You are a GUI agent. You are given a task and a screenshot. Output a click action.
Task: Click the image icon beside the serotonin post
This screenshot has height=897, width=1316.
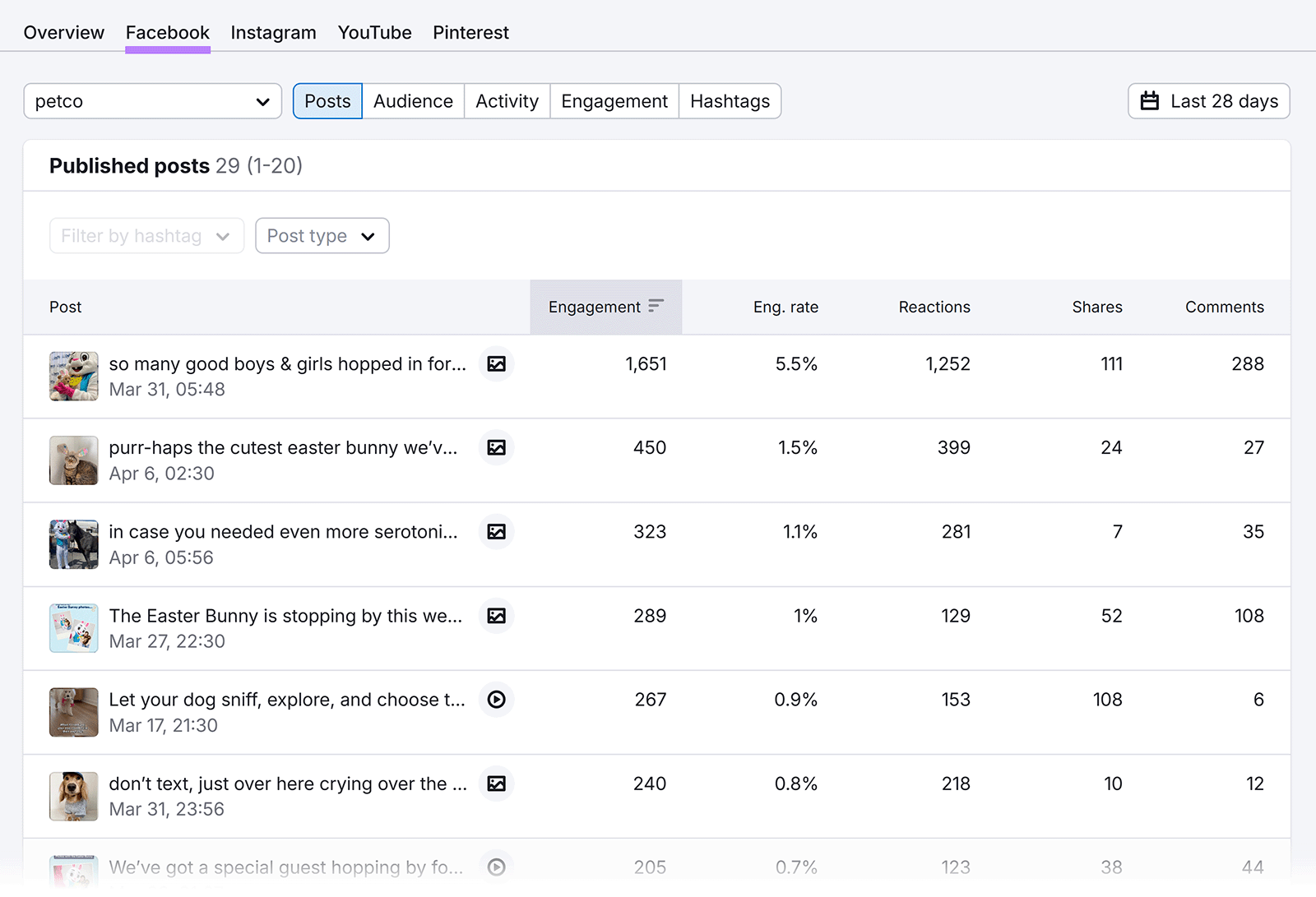pyautogui.click(x=496, y=531)
